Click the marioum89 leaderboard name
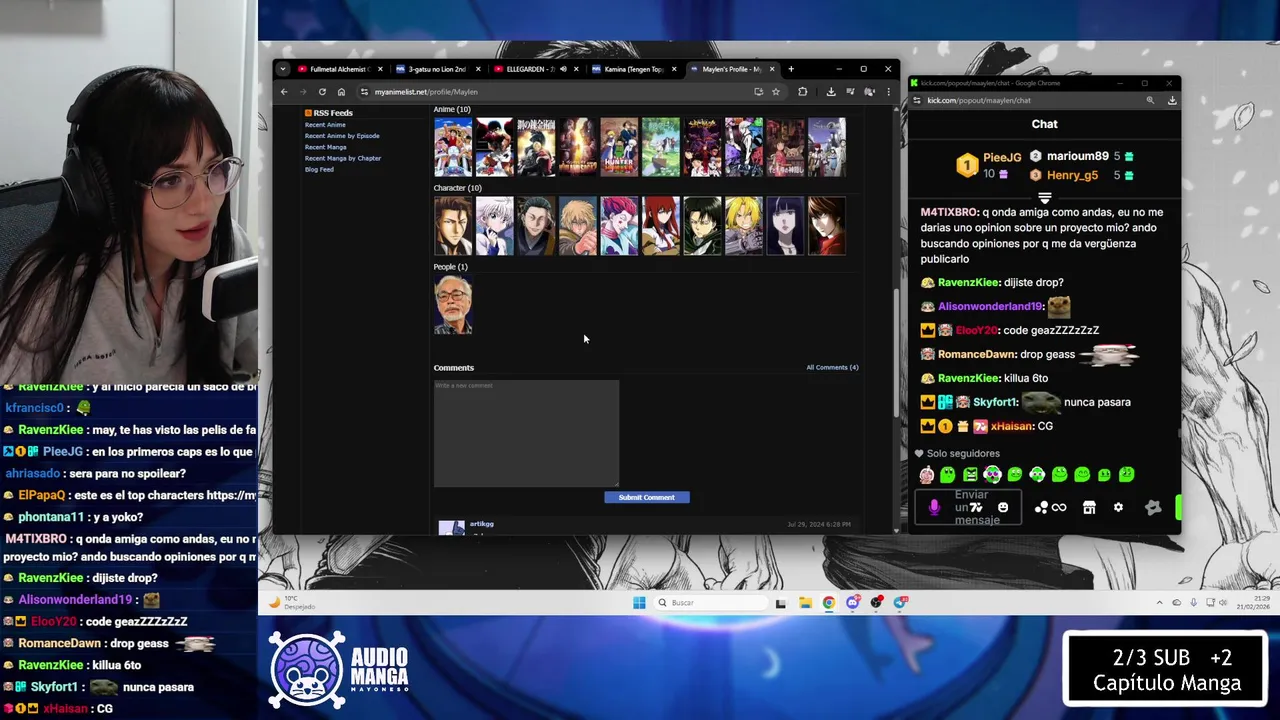 click(1077, 156)
